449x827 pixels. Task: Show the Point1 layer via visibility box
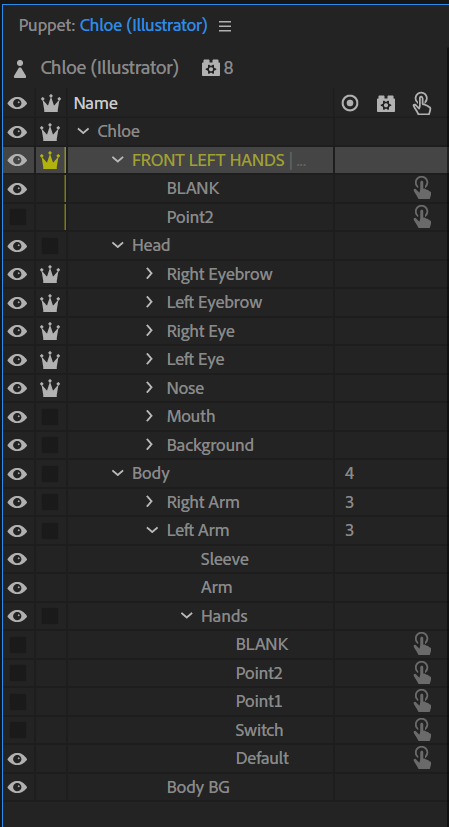pyautogui.click(x=18, y=701)
